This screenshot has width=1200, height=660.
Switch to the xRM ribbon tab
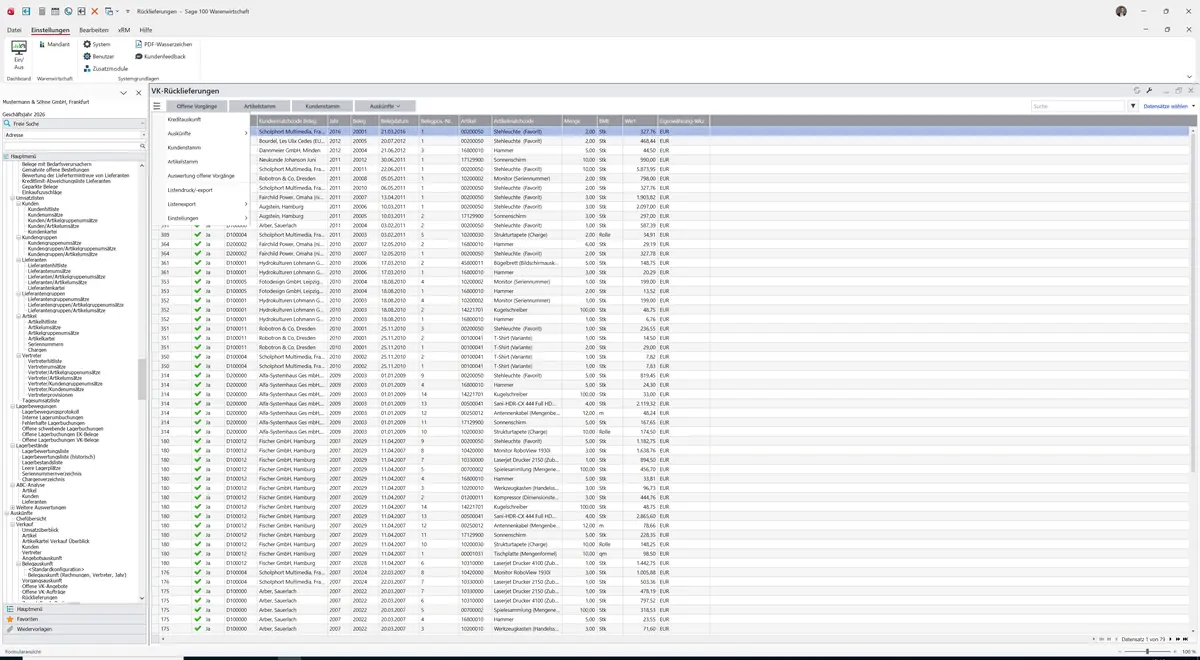point(124,31)
